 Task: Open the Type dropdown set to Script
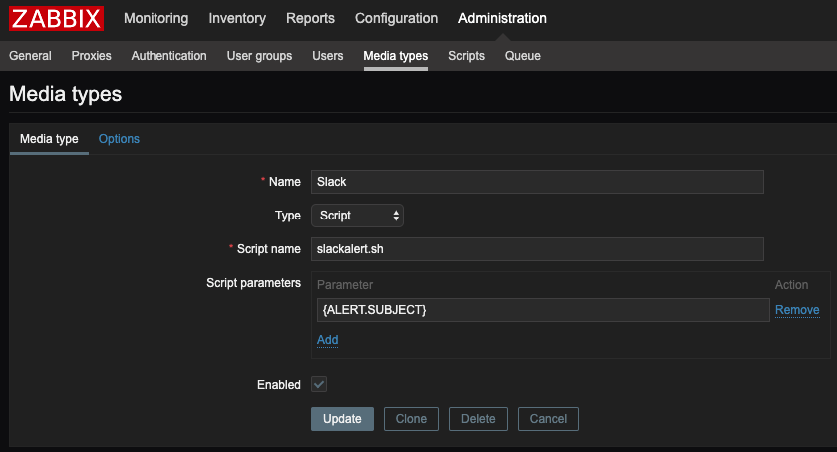(357, 216)
